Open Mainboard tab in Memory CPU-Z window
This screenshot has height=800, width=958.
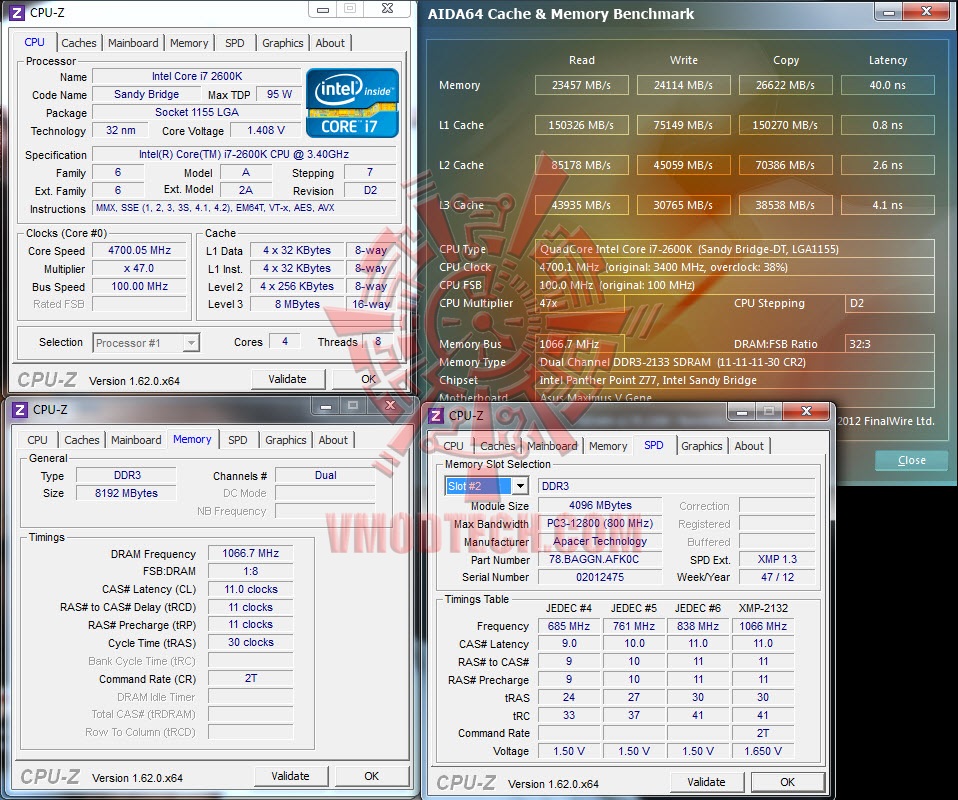click(136, 440)
